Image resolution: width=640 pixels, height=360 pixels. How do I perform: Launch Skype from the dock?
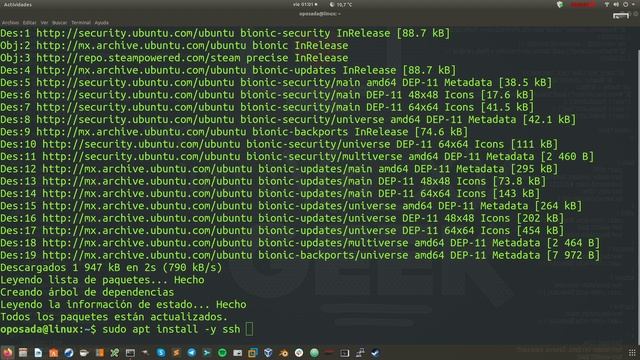(x=161, y=353)
